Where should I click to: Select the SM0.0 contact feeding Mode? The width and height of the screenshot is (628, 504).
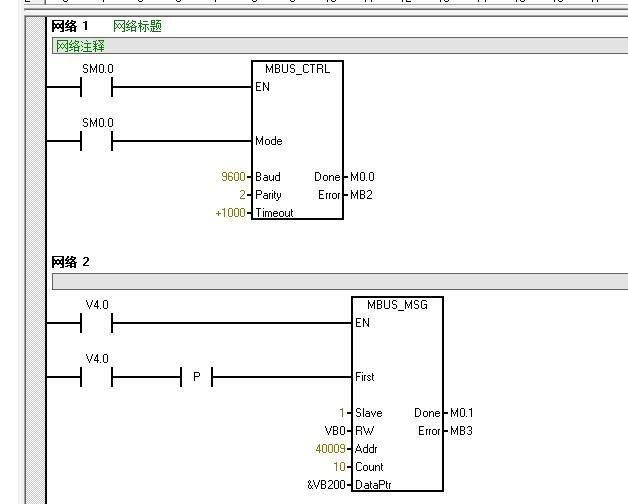97,141
